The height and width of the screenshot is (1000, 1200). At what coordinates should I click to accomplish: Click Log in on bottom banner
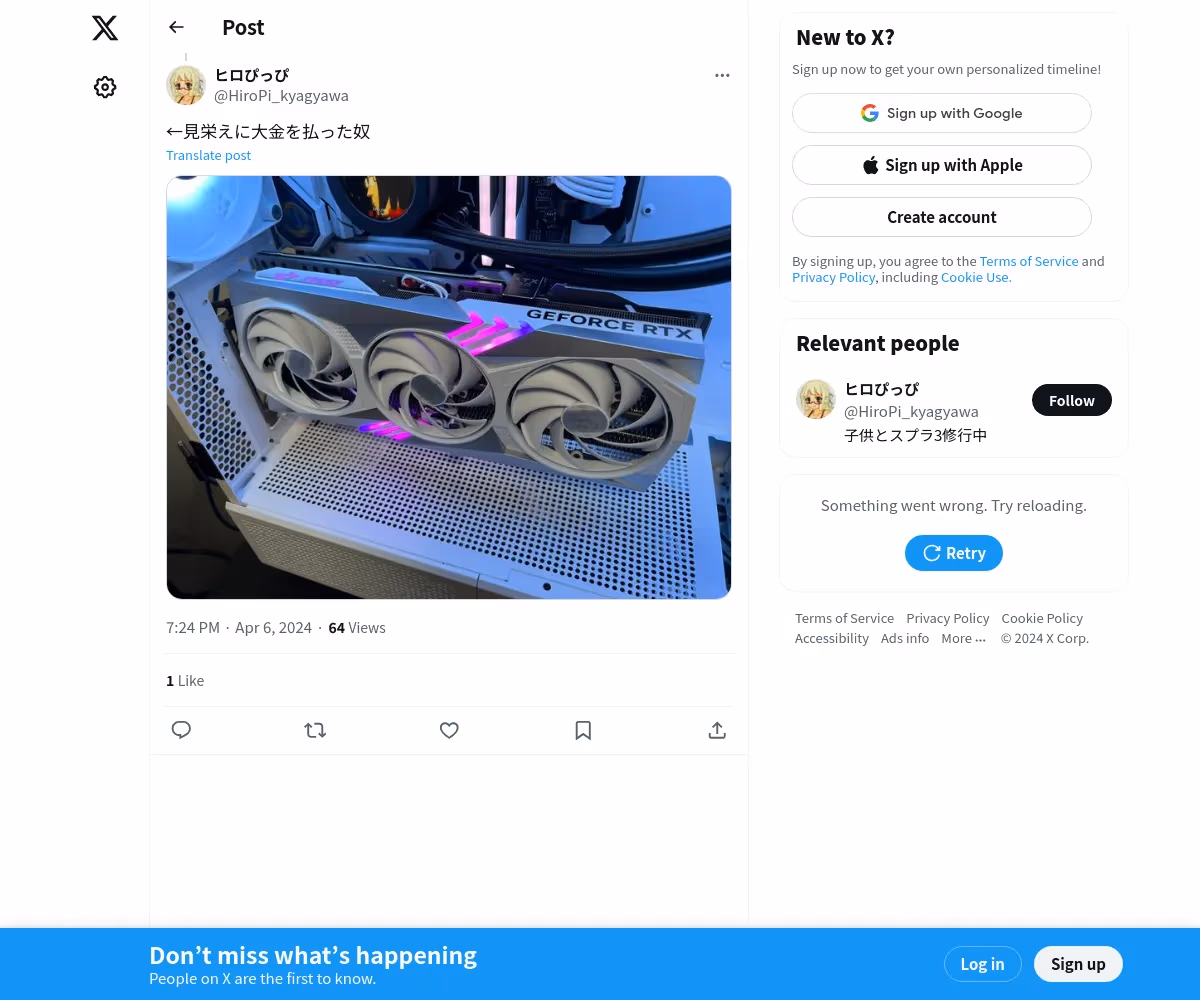(x=982, y=964)
